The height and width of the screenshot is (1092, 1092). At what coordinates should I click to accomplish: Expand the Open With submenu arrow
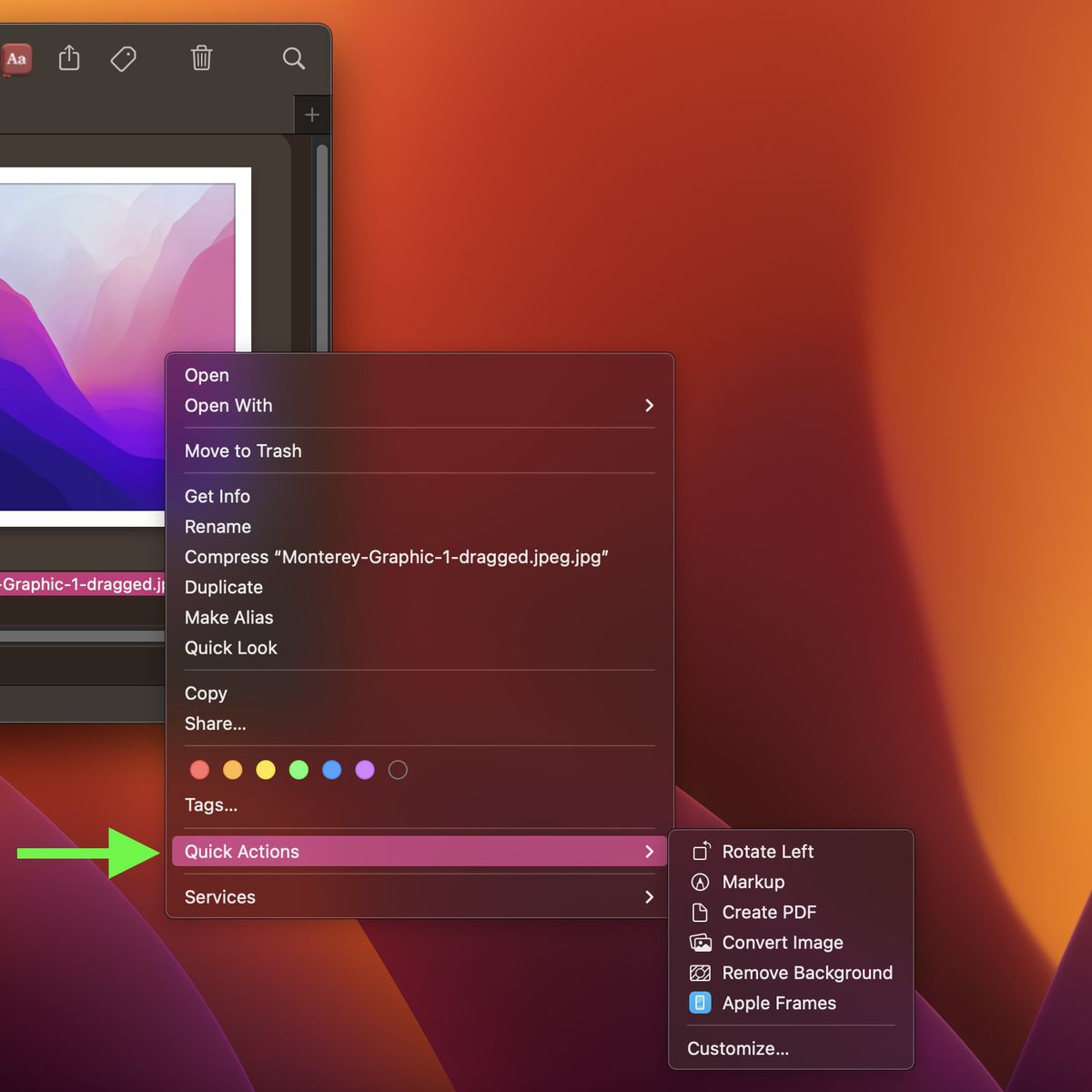[x=649, y=406]
